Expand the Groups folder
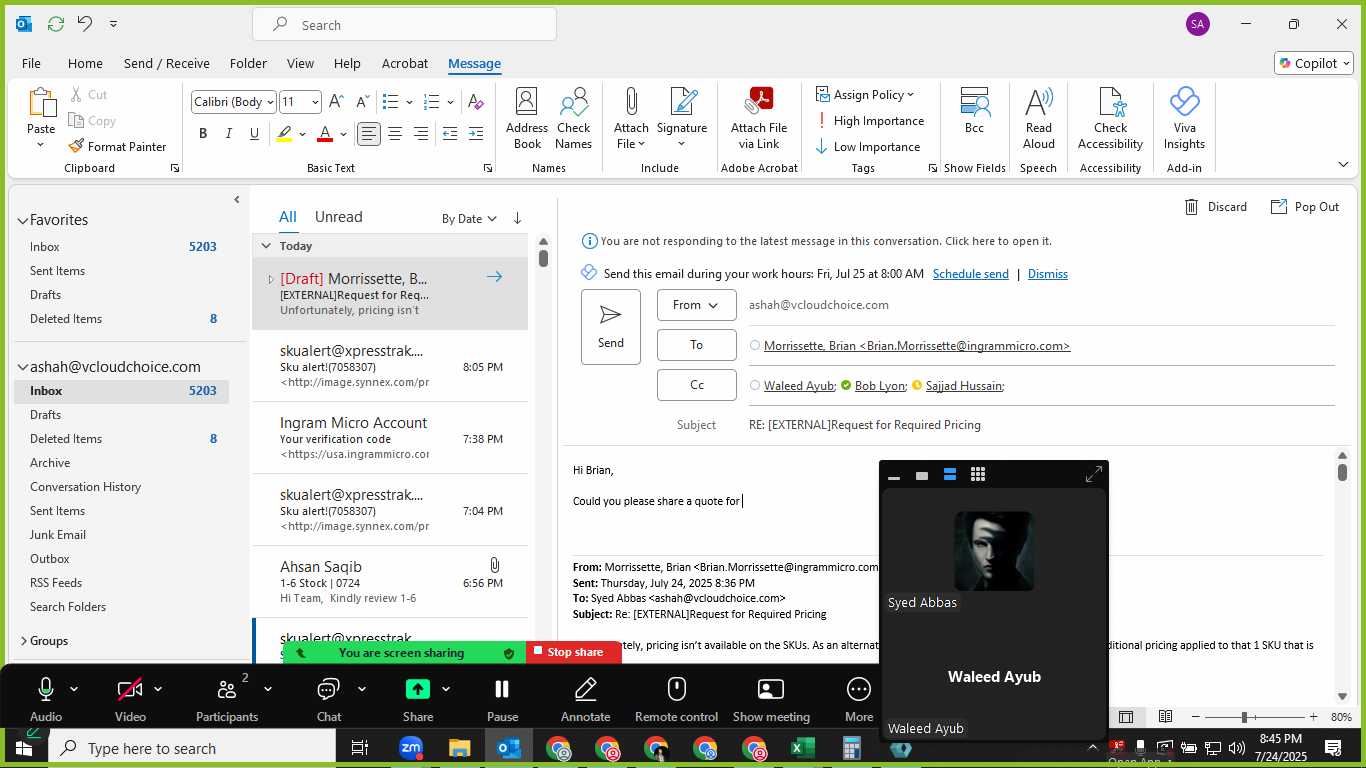Screen dimensions: 1366x768 point(23,641)
